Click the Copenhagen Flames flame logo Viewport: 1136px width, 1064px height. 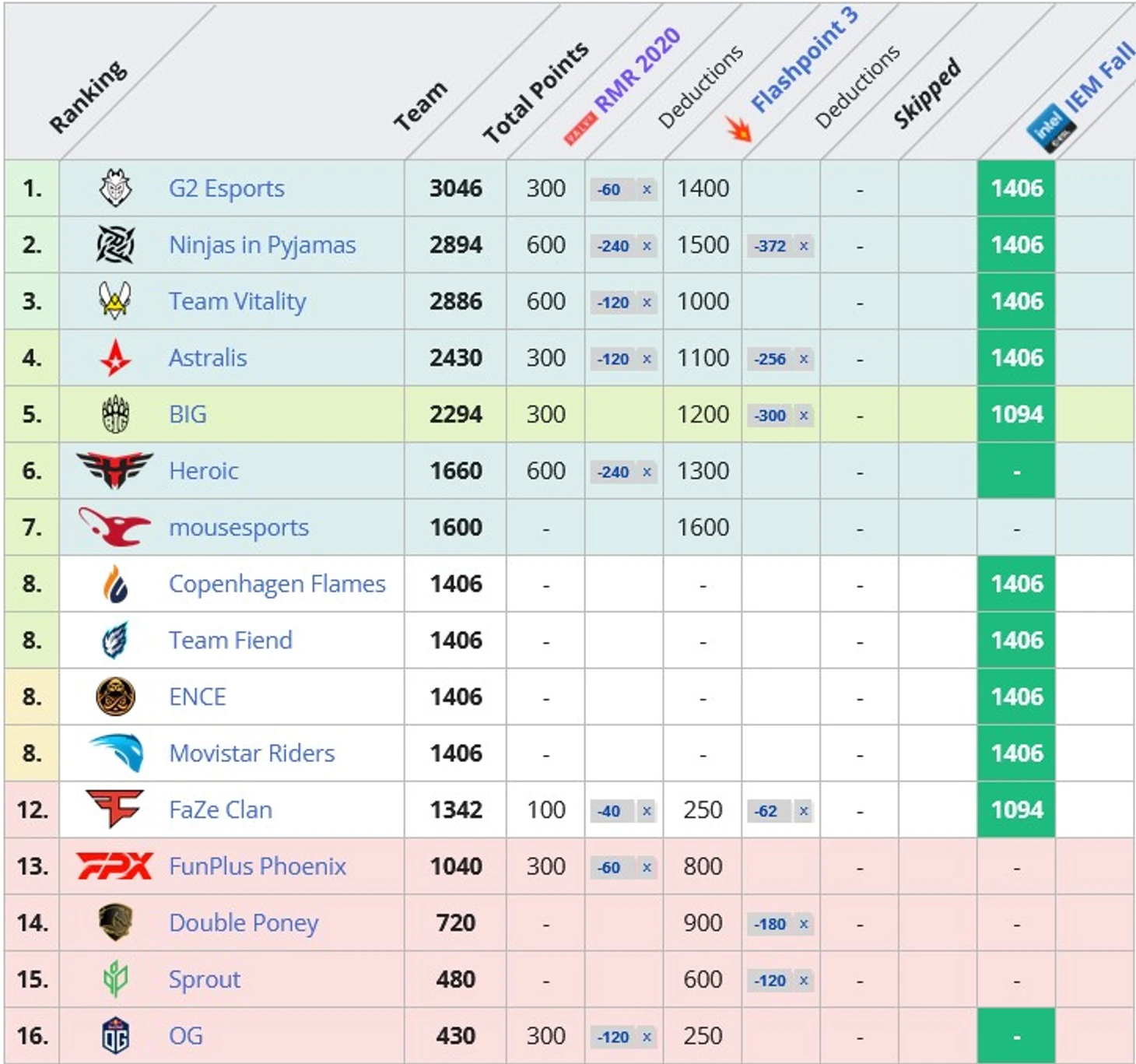click(115, 584)
